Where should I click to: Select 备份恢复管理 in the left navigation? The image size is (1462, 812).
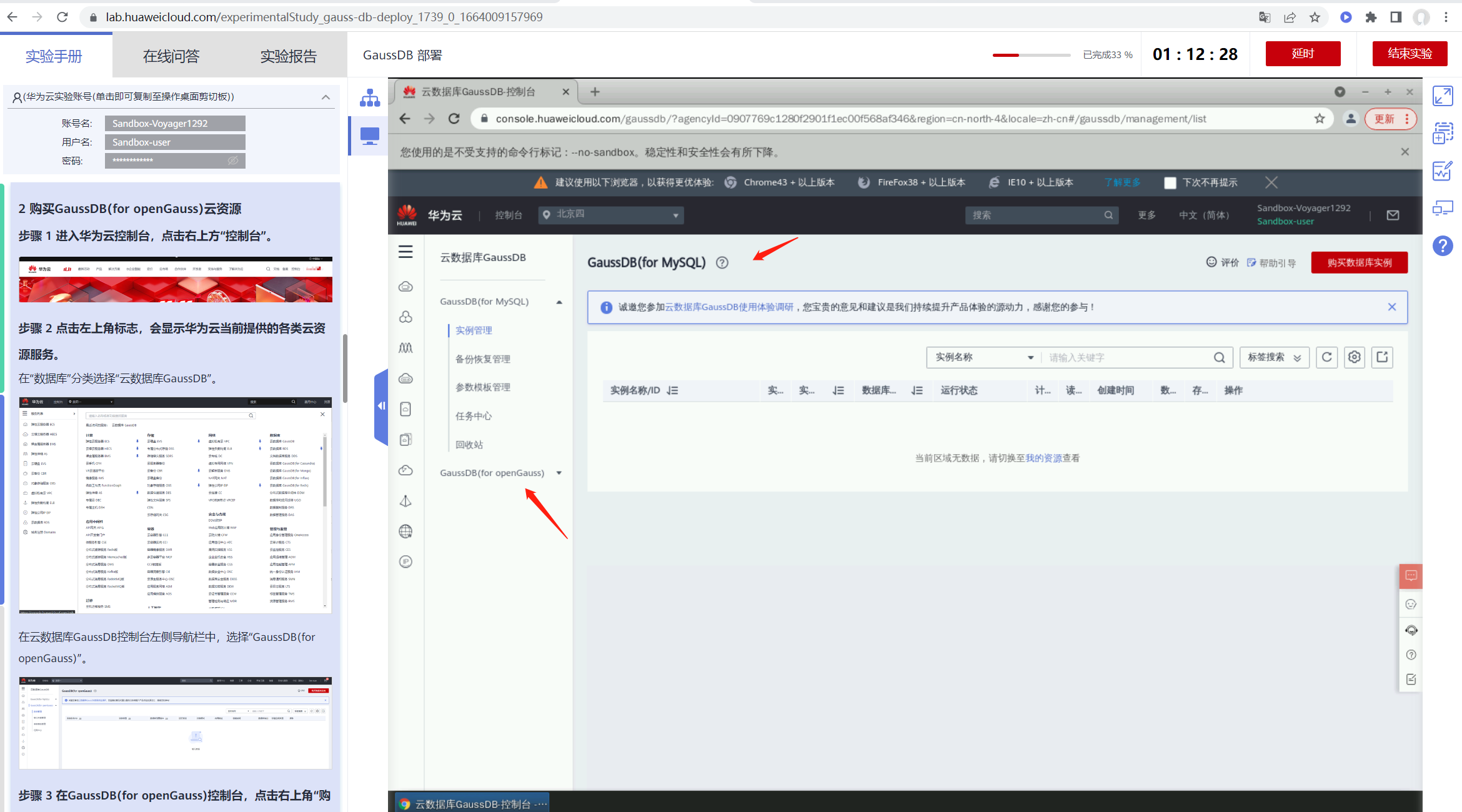pyautogui.click(x=482, y=359)
